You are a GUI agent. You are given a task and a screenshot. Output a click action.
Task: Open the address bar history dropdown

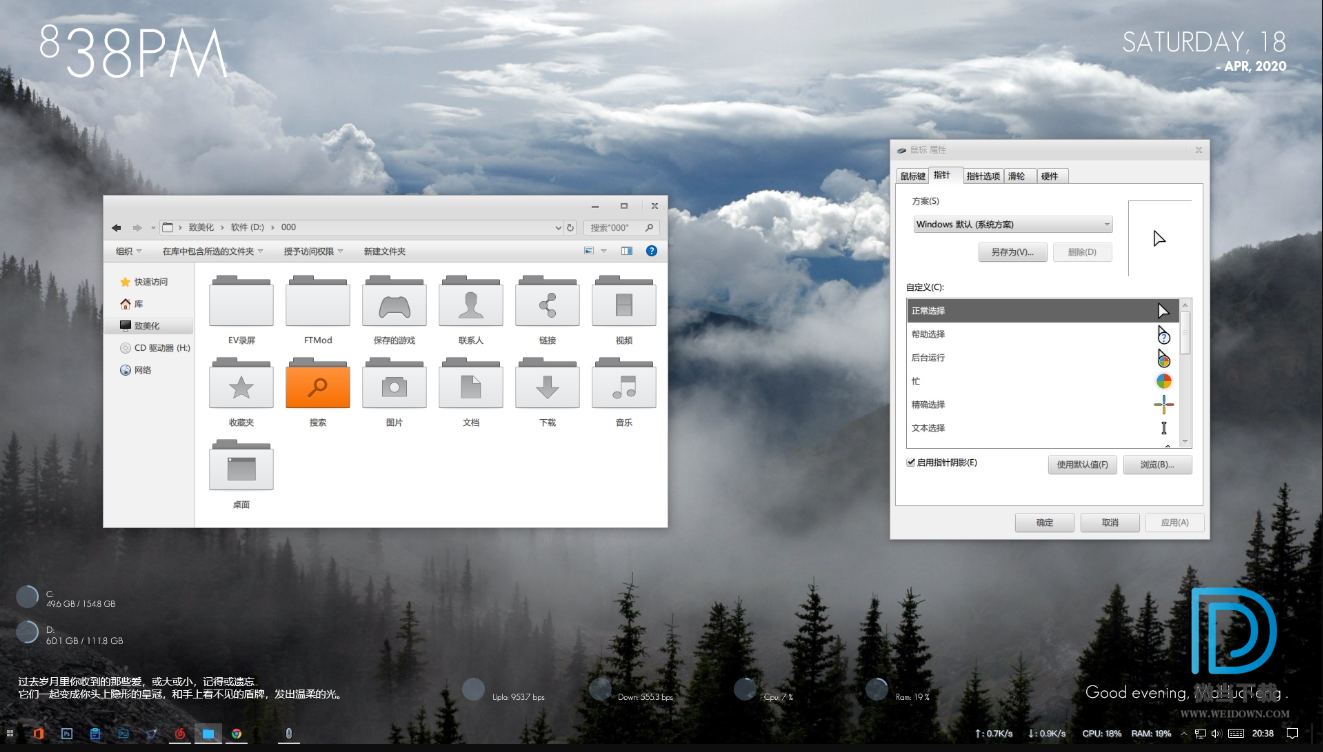(x=558, y=227)
